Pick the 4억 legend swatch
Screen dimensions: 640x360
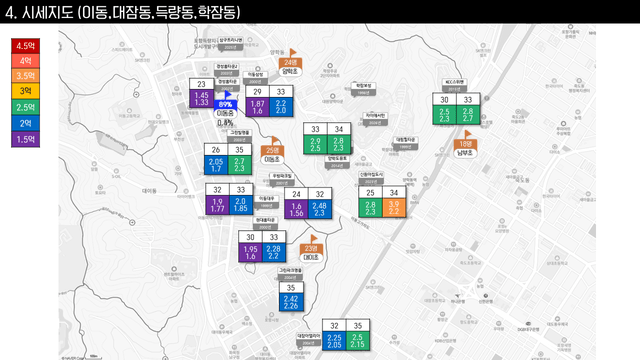coord(25,61)
